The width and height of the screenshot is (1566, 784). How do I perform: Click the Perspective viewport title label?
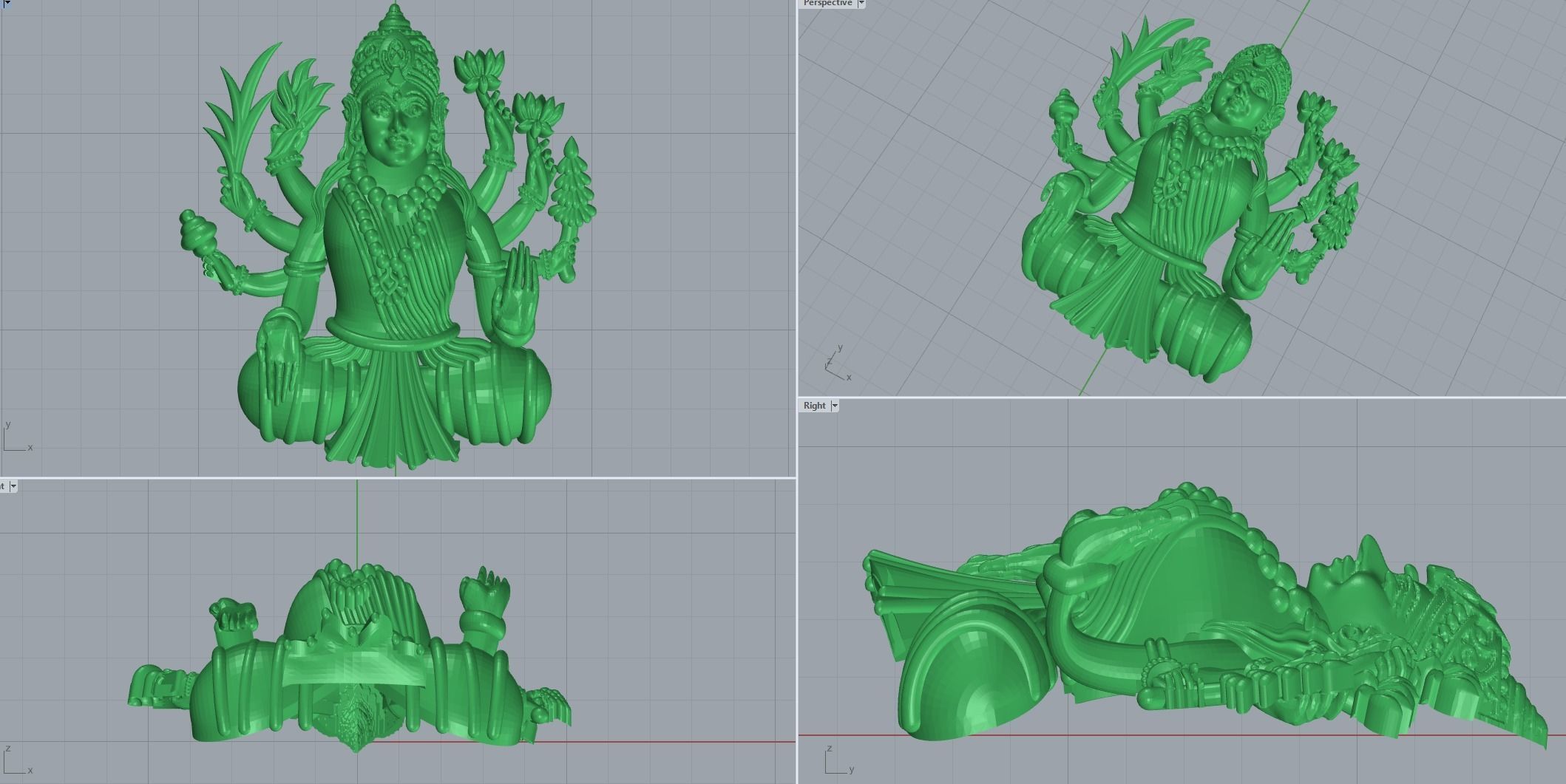tap(827, 3)
